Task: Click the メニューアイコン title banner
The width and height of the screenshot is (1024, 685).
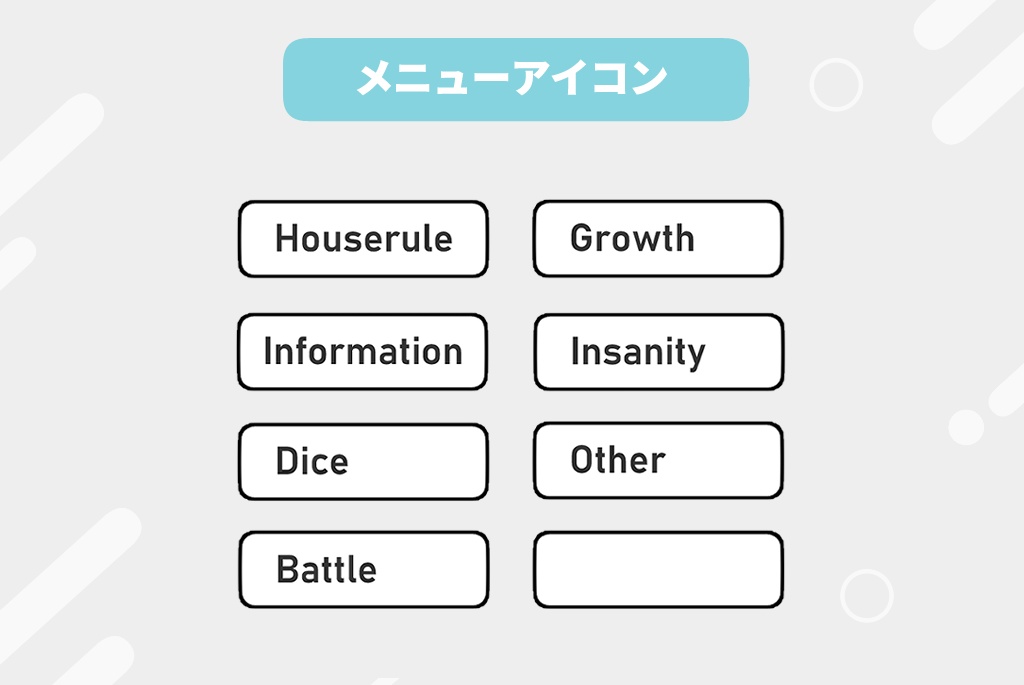Action: tap(515, 79)
